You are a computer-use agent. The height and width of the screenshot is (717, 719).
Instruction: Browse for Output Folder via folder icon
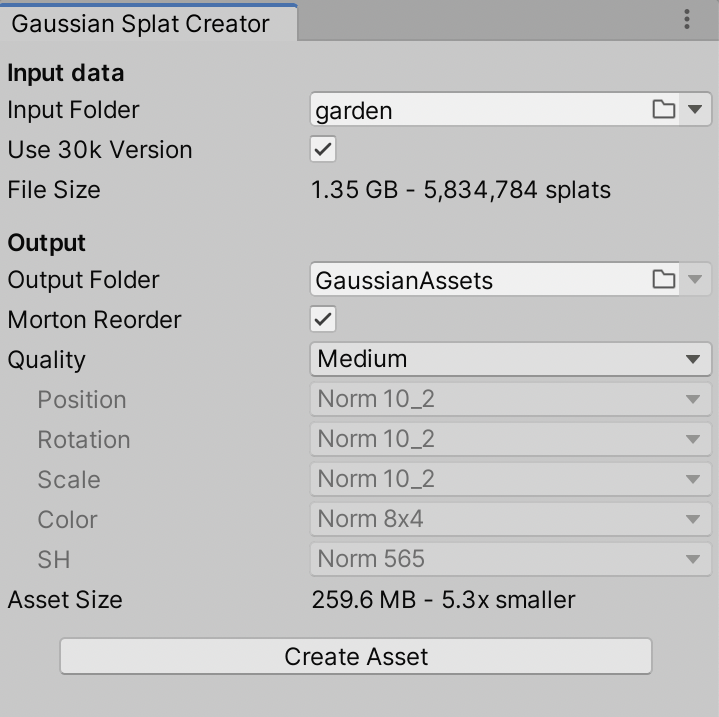point(664,279)
